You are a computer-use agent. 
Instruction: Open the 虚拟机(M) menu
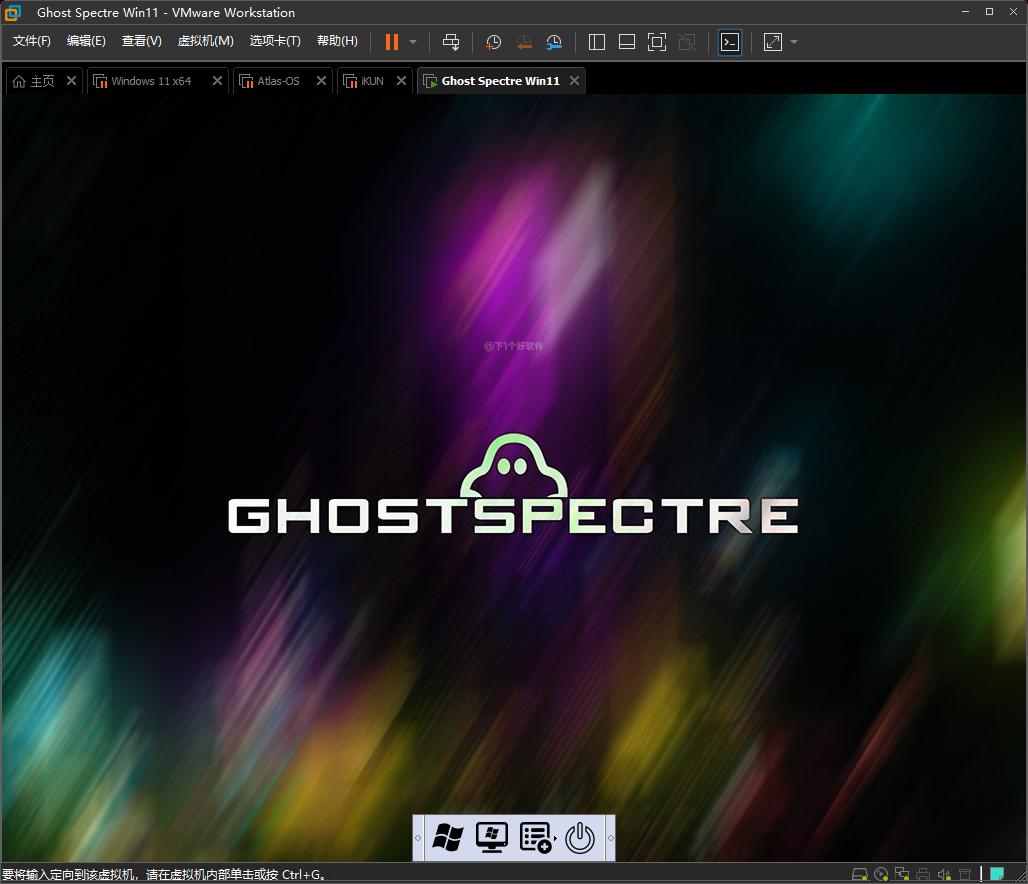coord(205,41)
